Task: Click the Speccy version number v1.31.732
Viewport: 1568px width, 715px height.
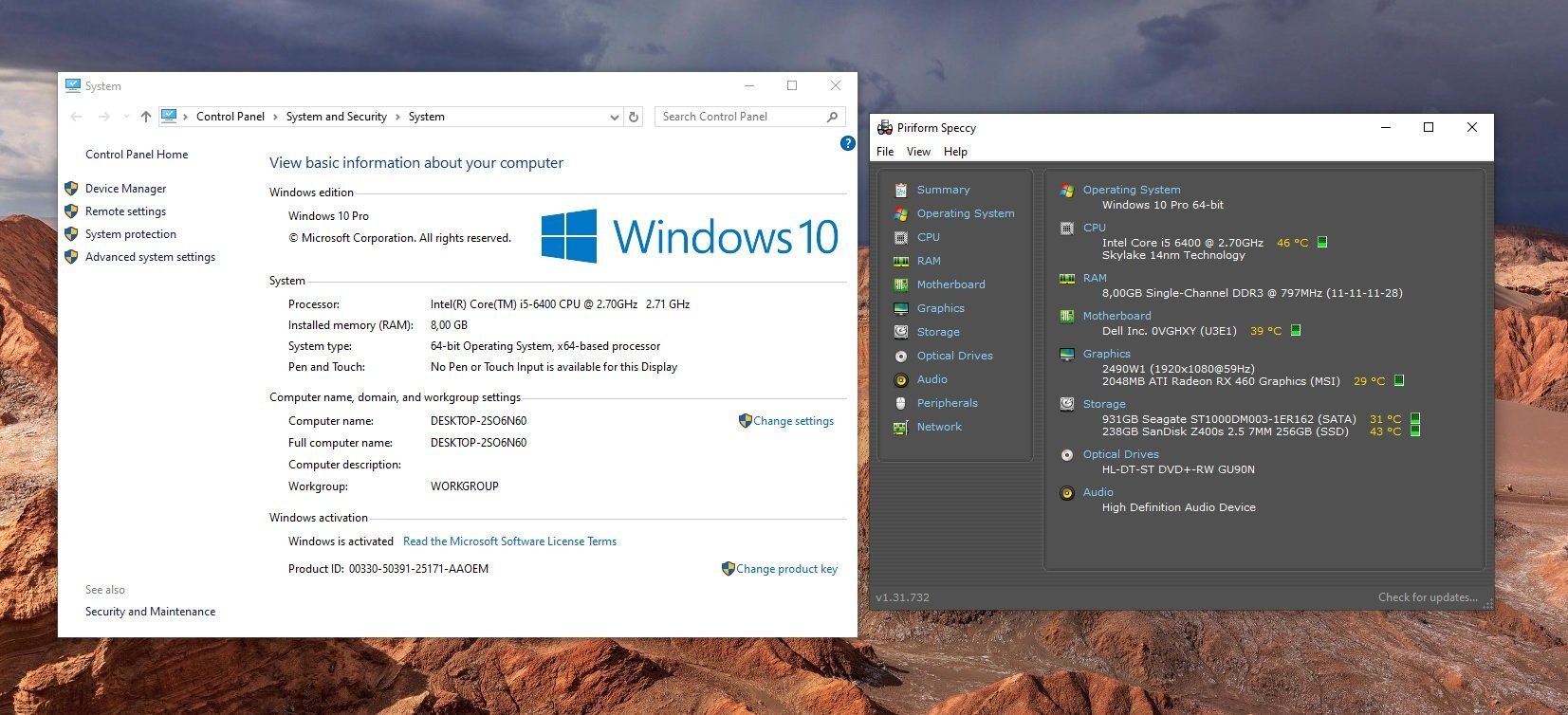Action: 902,597
